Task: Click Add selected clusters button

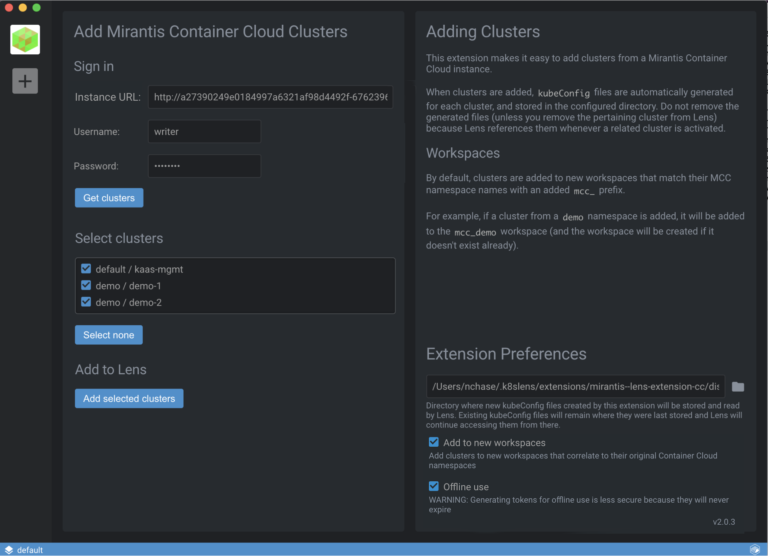Action: (x=129, y=398)
